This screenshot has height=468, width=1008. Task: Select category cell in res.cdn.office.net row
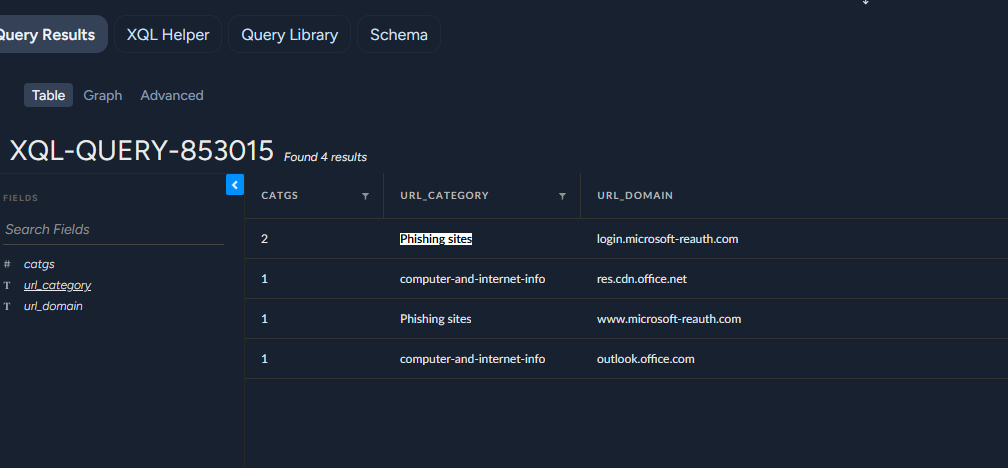pyautogui.click(x=472, y=279)
